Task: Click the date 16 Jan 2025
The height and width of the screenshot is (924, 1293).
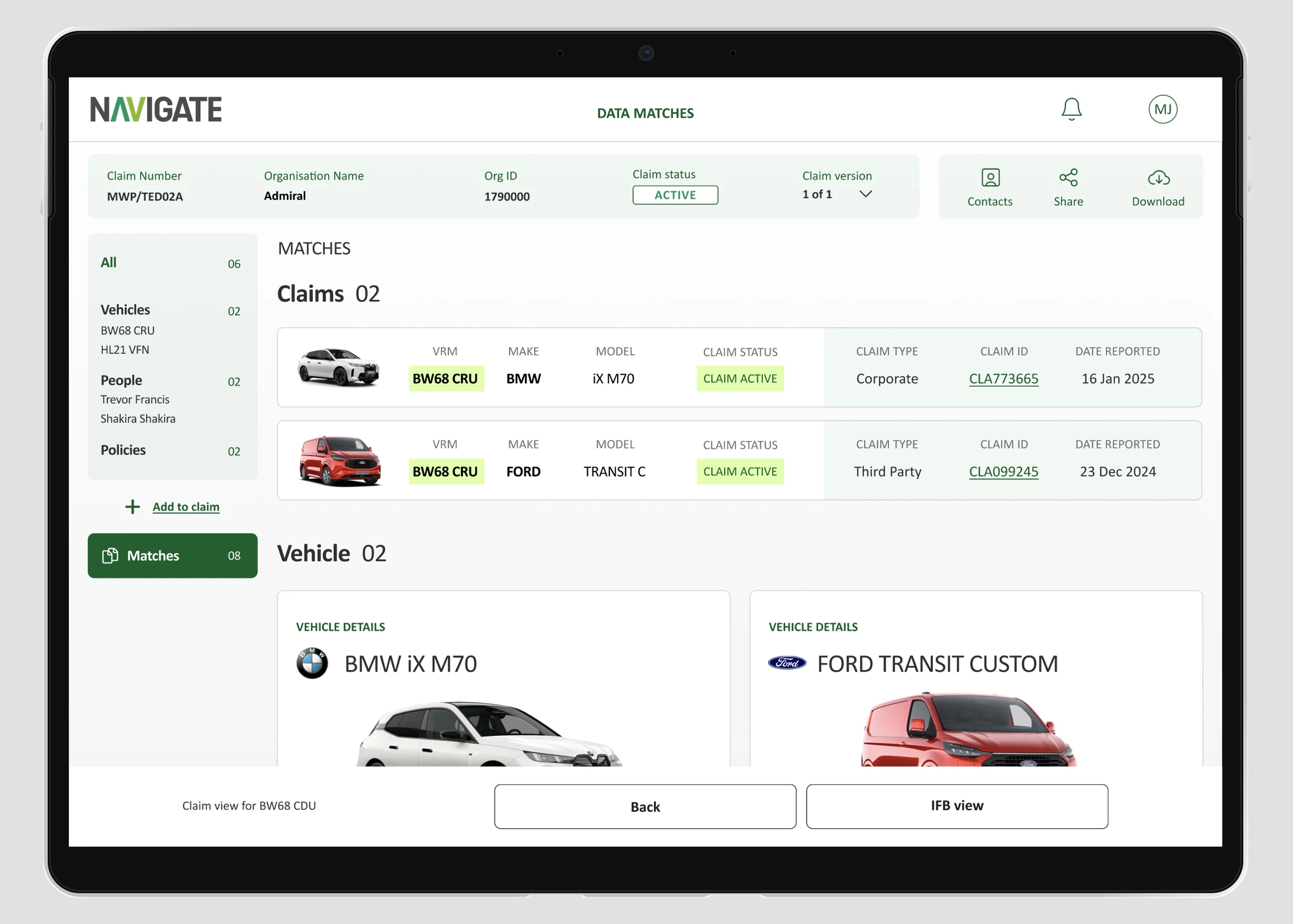Action: click(1118, 379)
